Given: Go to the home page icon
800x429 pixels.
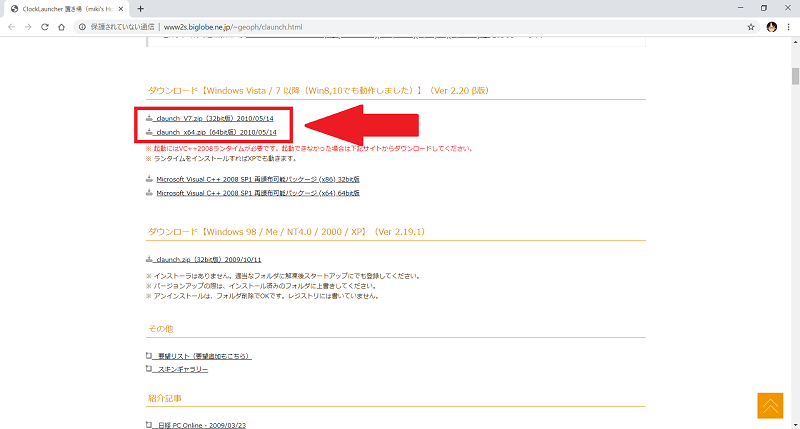Looking at the screenshot, I should [x=61, y=27].
